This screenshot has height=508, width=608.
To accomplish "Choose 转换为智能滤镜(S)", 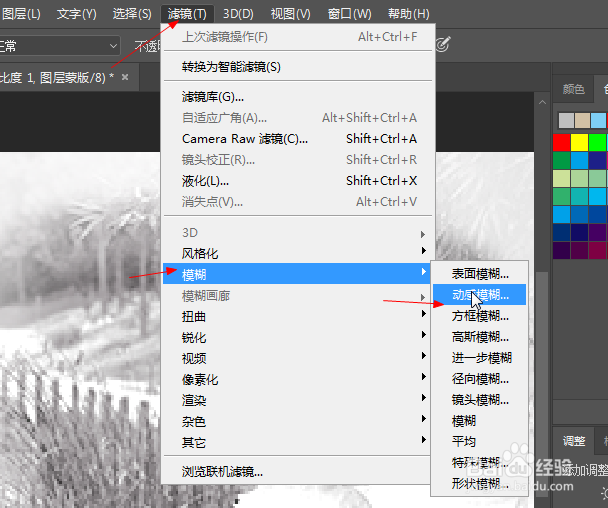I will 298,67.
